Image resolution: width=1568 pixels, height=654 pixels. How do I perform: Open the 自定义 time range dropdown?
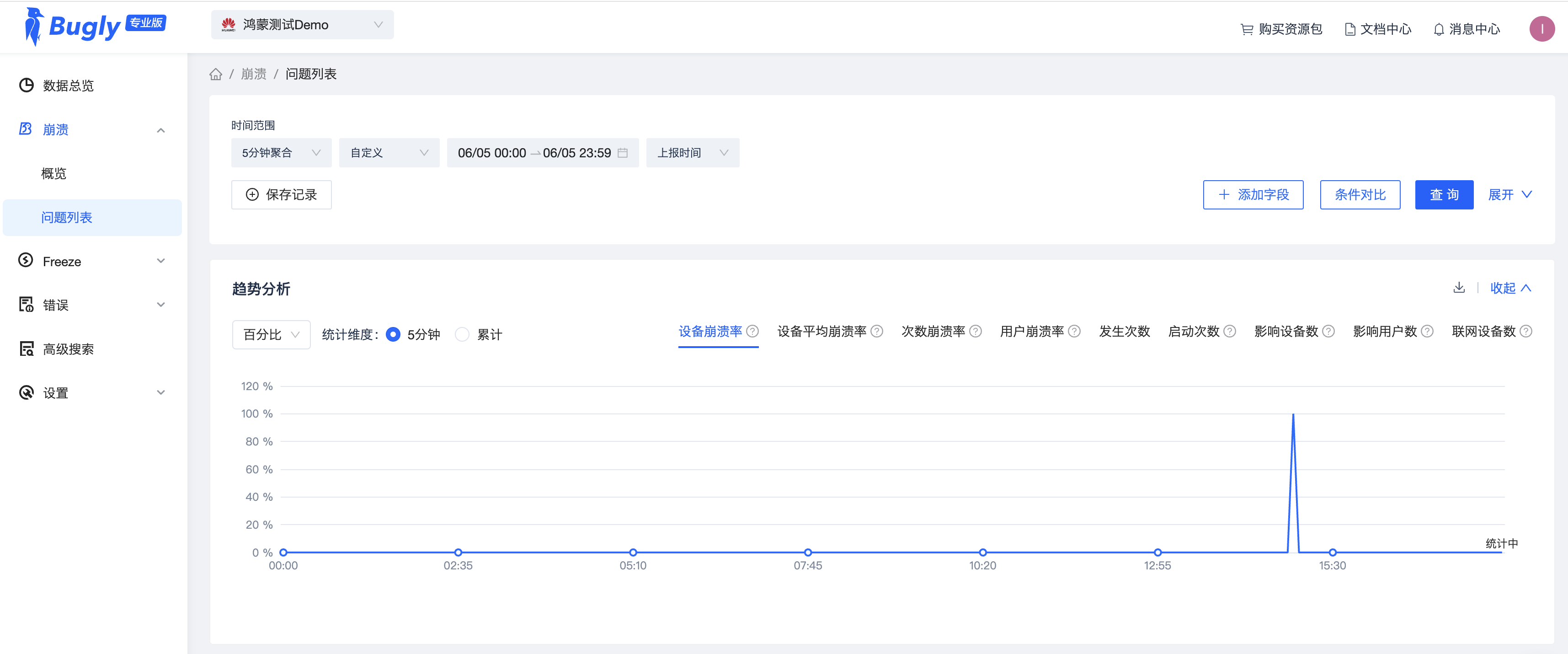(x=389, y=152)
